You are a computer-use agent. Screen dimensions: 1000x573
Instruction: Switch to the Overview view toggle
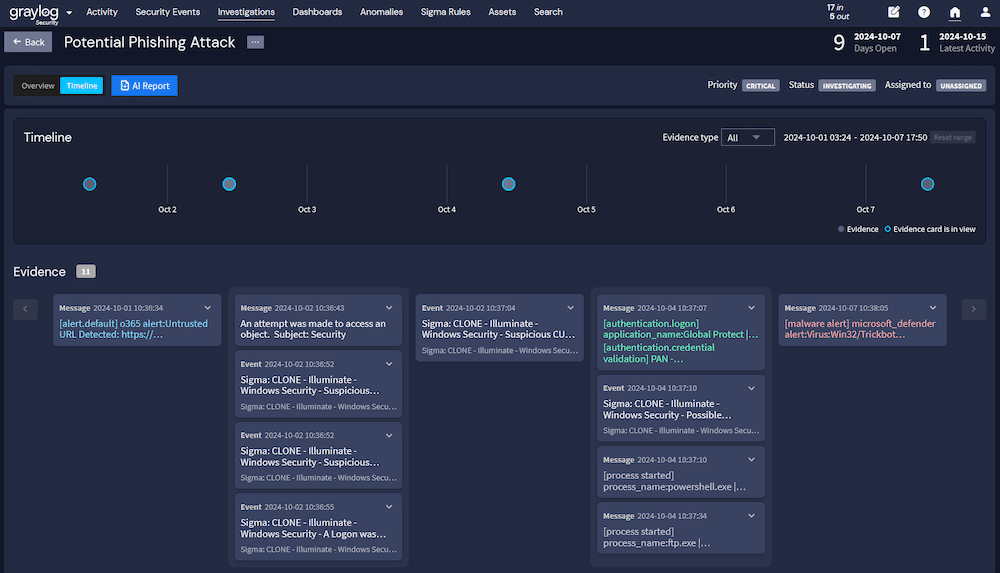38,86
